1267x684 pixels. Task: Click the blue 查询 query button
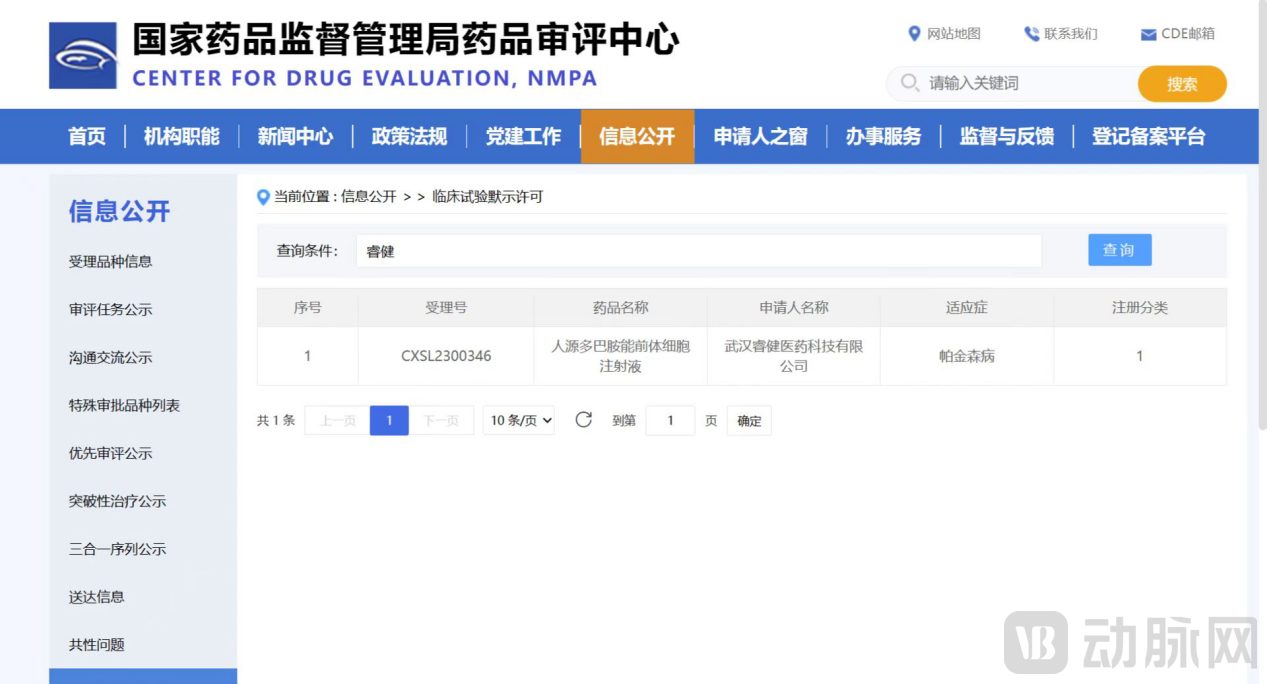pos(1119,250)
